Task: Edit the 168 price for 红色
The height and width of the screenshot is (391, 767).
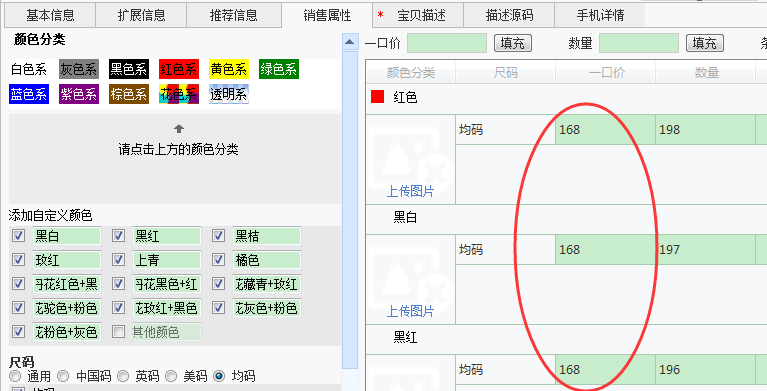Action: pos(606,130)
